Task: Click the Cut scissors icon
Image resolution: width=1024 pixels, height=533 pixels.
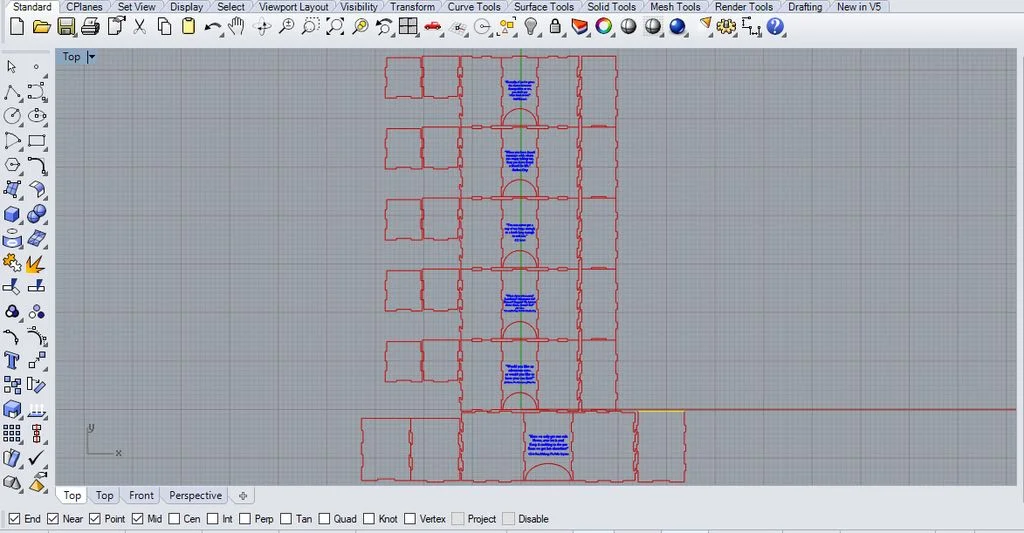Action: 139,27
